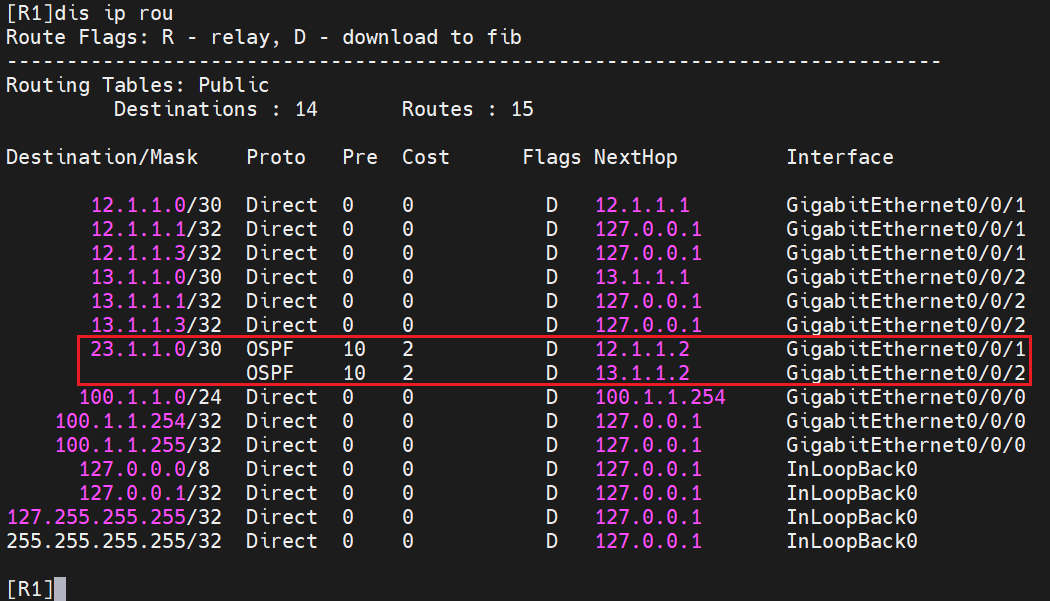Click the Destination/Mask column header

point(102,157)
